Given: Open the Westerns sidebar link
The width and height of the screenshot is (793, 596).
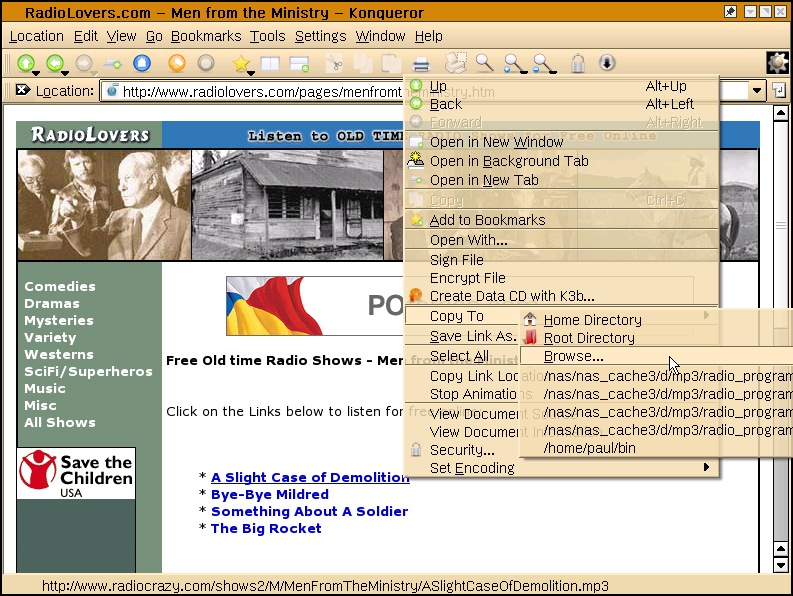Looking at the screenshot, I should tap(59, 354).
